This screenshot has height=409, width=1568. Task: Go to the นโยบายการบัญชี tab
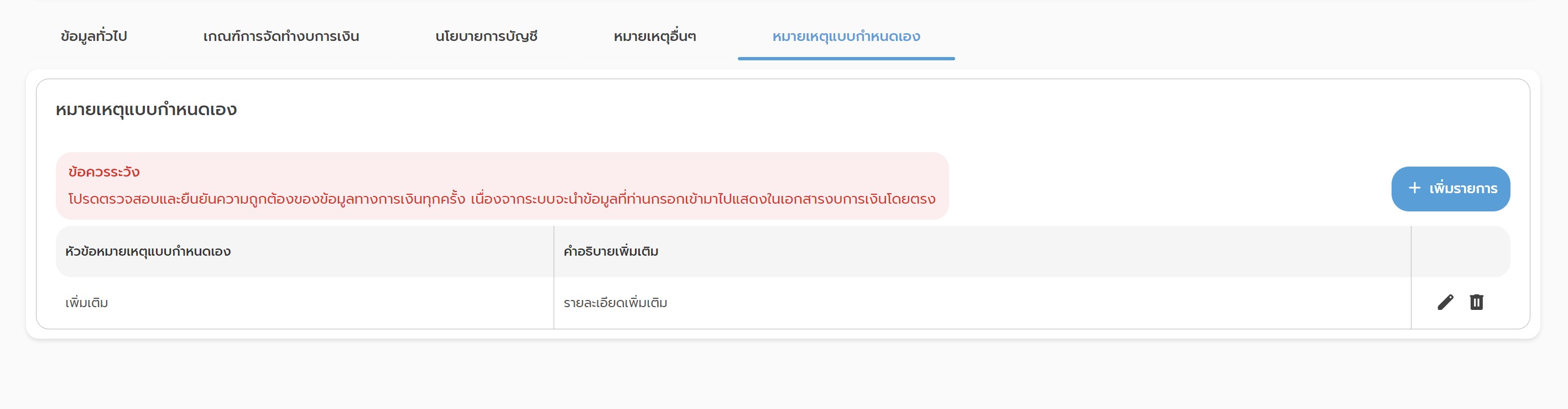click(486, 37)
